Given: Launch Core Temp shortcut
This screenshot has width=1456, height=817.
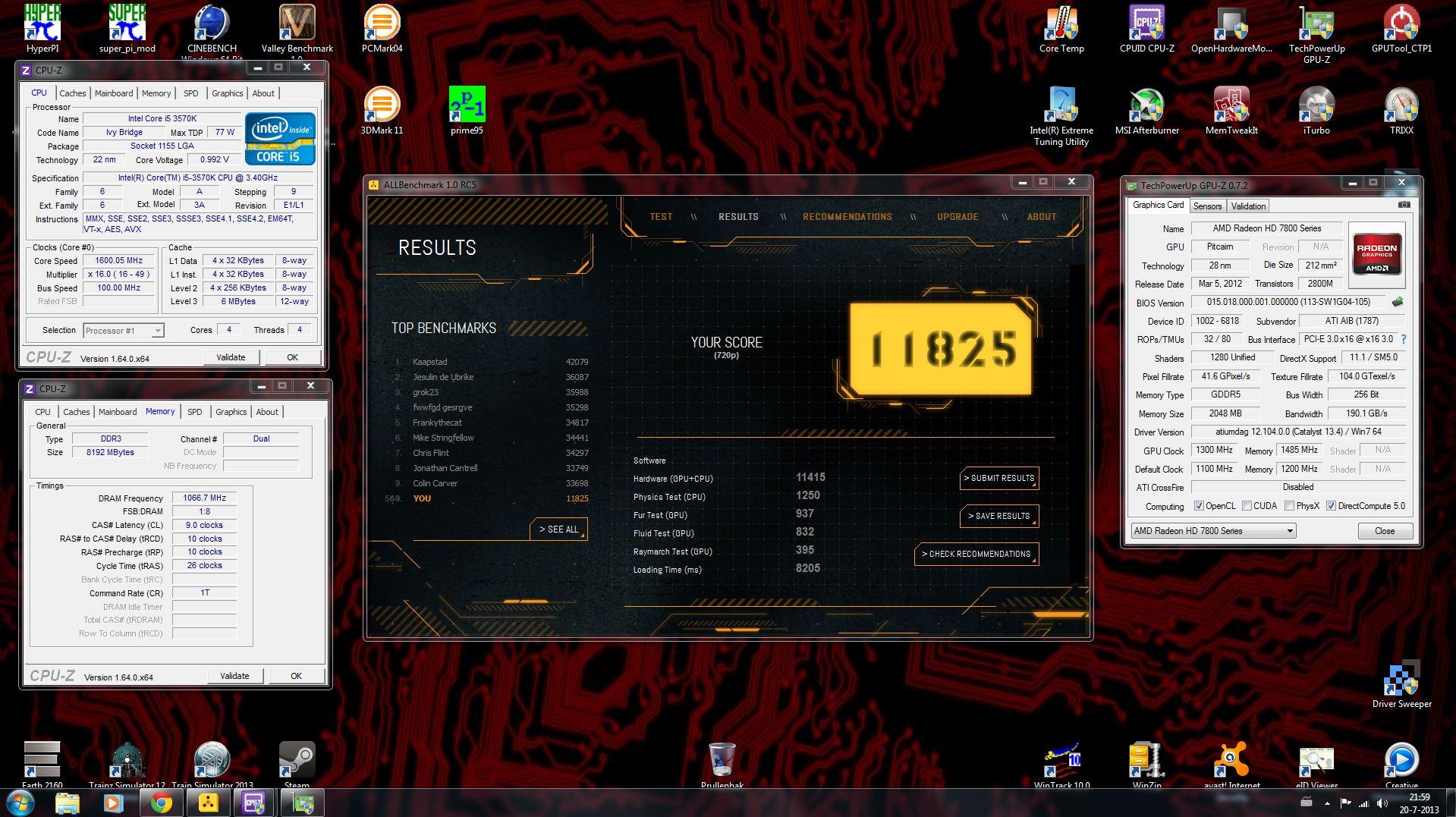Looking at the screenshot, I should coord(1061,29).
